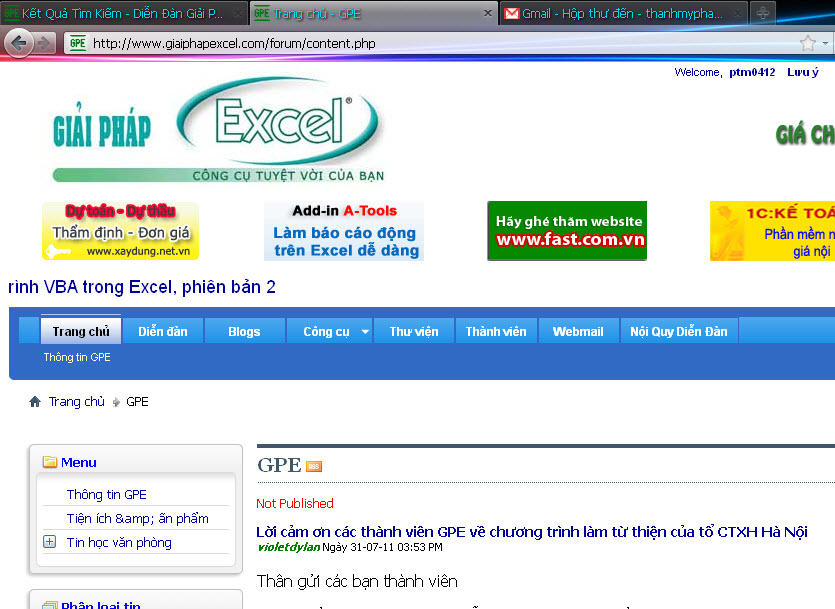Click the GPE favicon in the address bar
This screenshot has width=835, height=609.
tap(78, 43)
